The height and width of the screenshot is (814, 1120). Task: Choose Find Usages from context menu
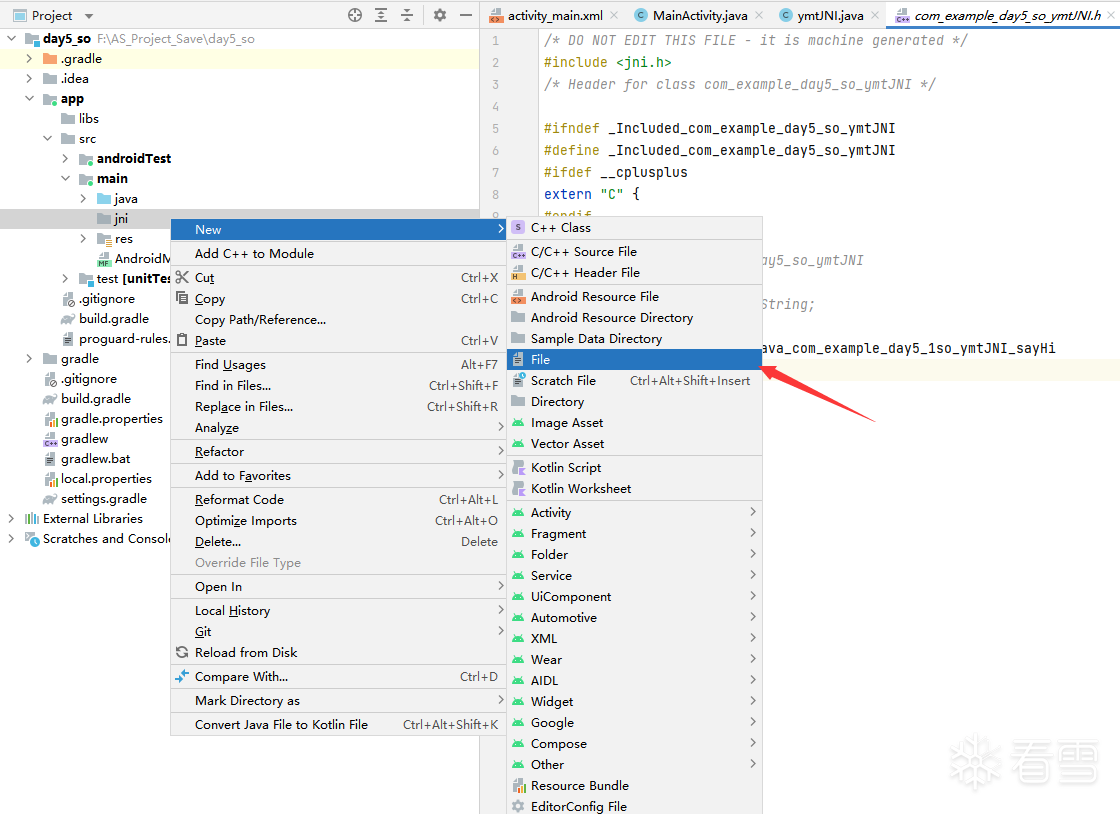tap(338, 365)
